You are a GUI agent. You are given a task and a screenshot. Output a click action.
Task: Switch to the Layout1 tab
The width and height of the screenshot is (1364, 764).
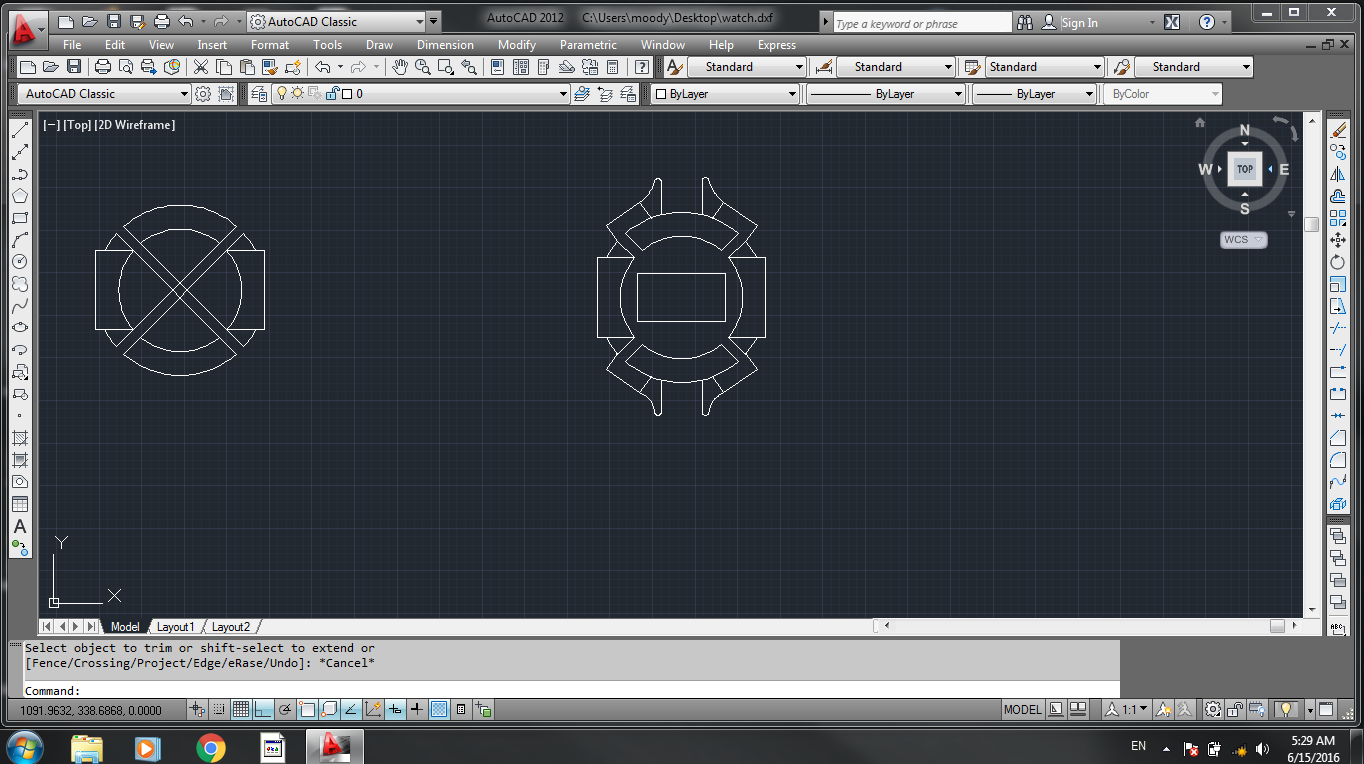tap(175, 627)
